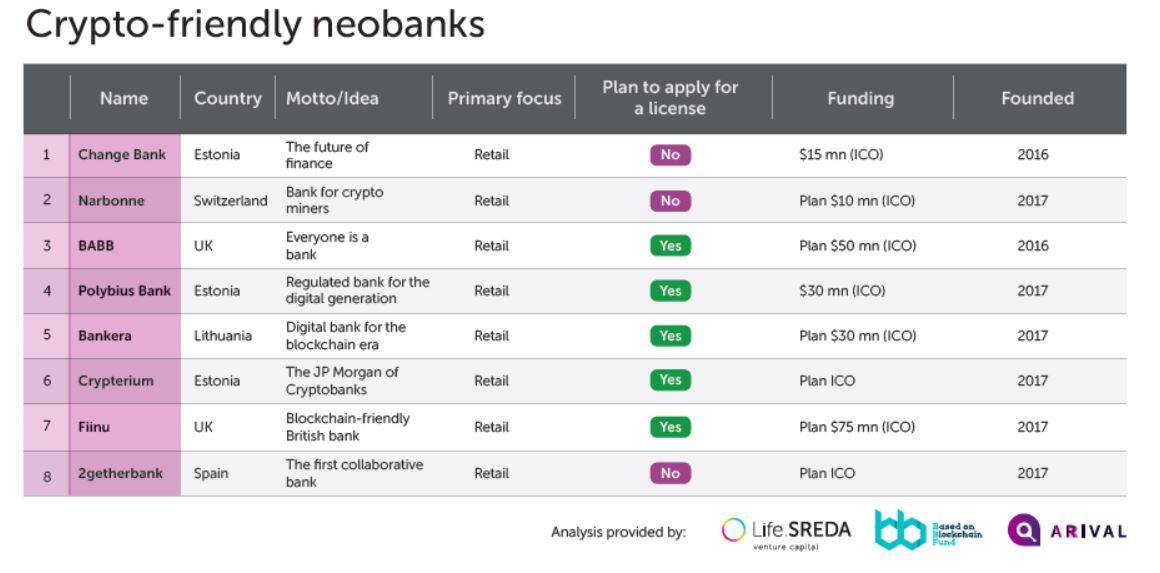
Task: Click The JP Morgan of Cryptobanks motto
Action: click(342, 381)
